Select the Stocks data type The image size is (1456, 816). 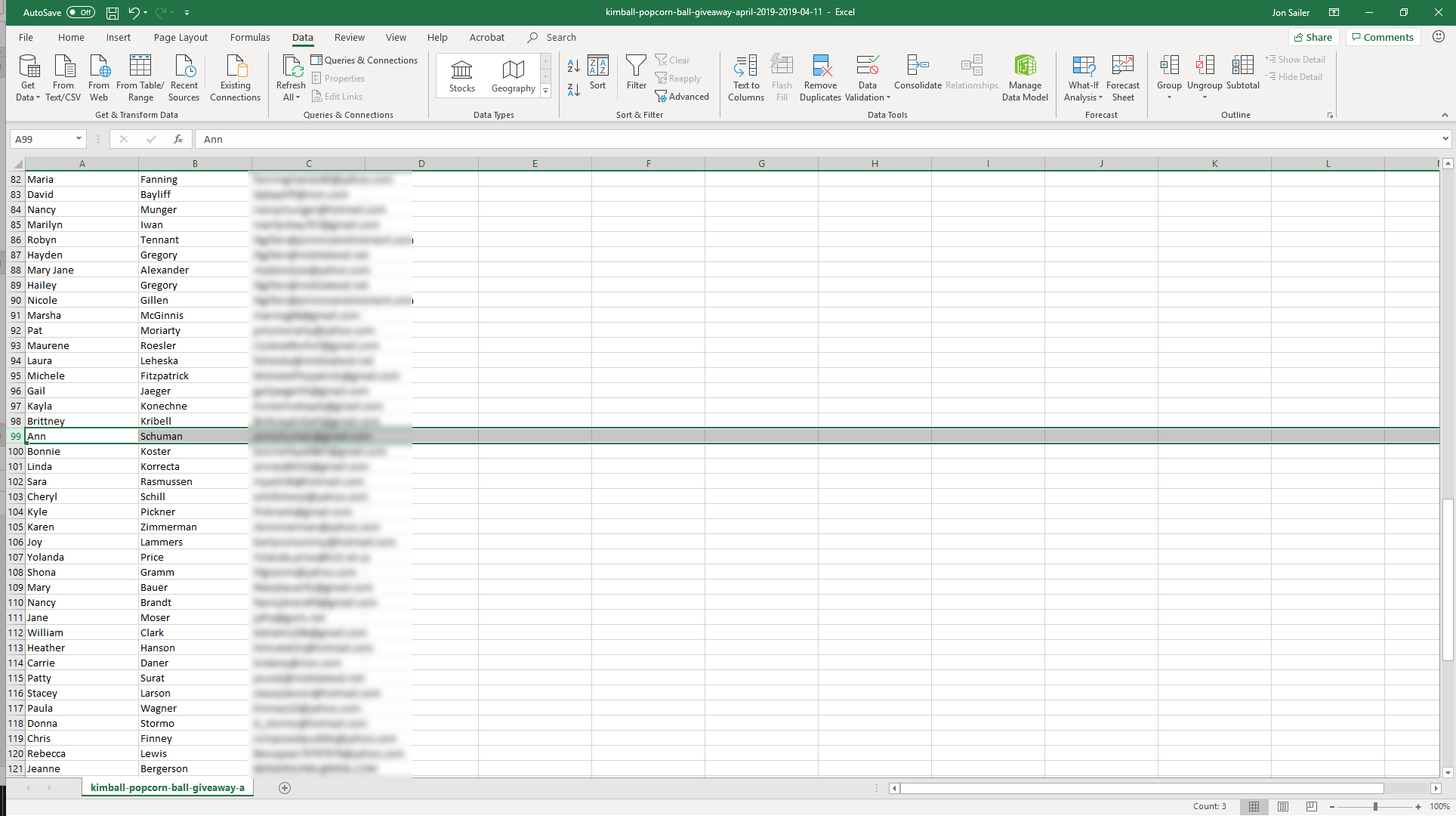pyautogui.click(x=461, y=76)
